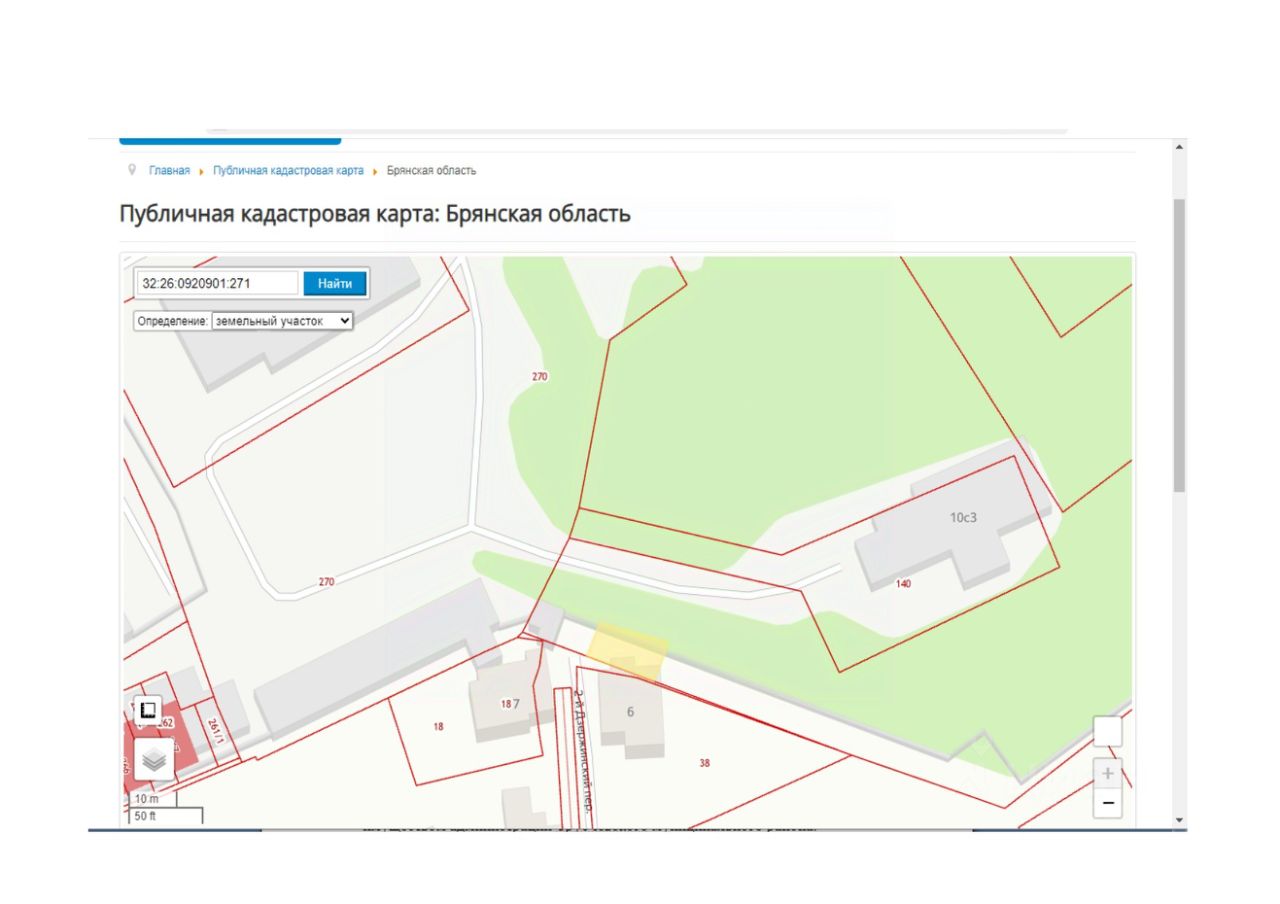Viewport: 1280px width, 904px height.
Task: Zoom out with the minus button
Action: [x=1107, y=803]
